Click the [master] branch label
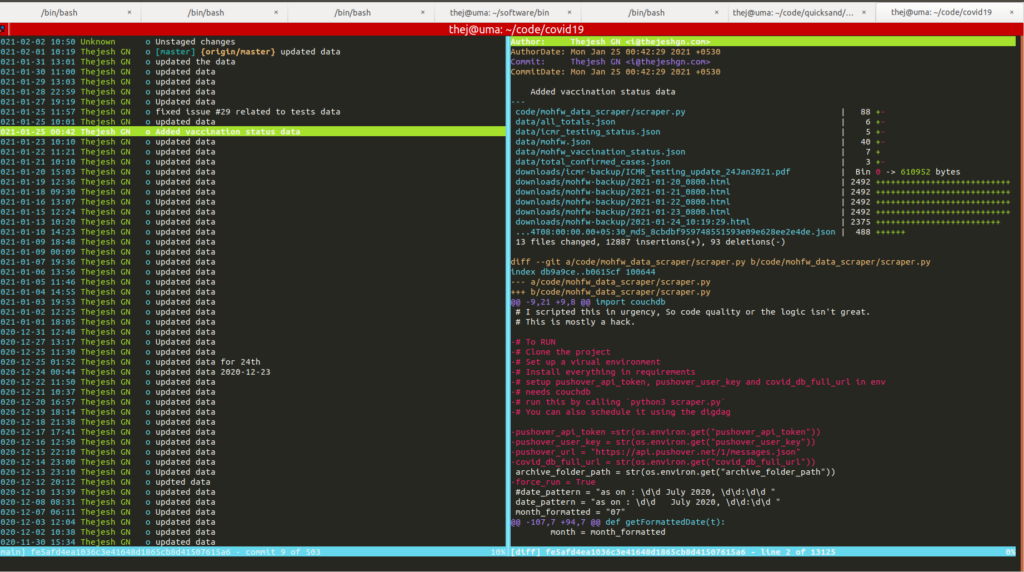The height and width of the screenshot is (572, 1024). pyautogui.click(x=175, y=52)
